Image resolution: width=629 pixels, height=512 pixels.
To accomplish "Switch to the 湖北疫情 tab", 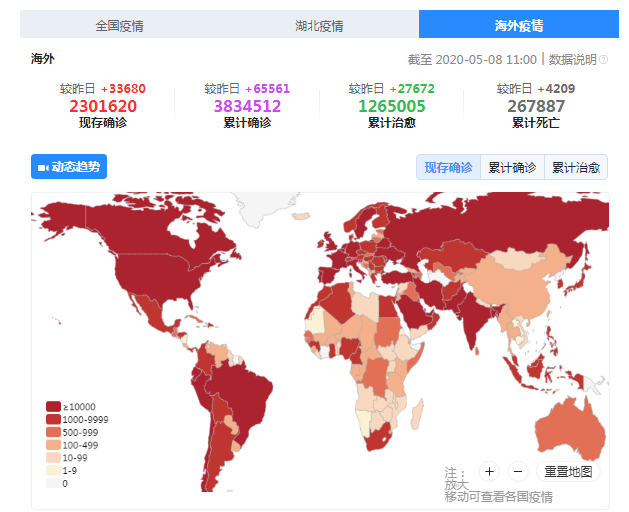I will (x=319, y=25).
